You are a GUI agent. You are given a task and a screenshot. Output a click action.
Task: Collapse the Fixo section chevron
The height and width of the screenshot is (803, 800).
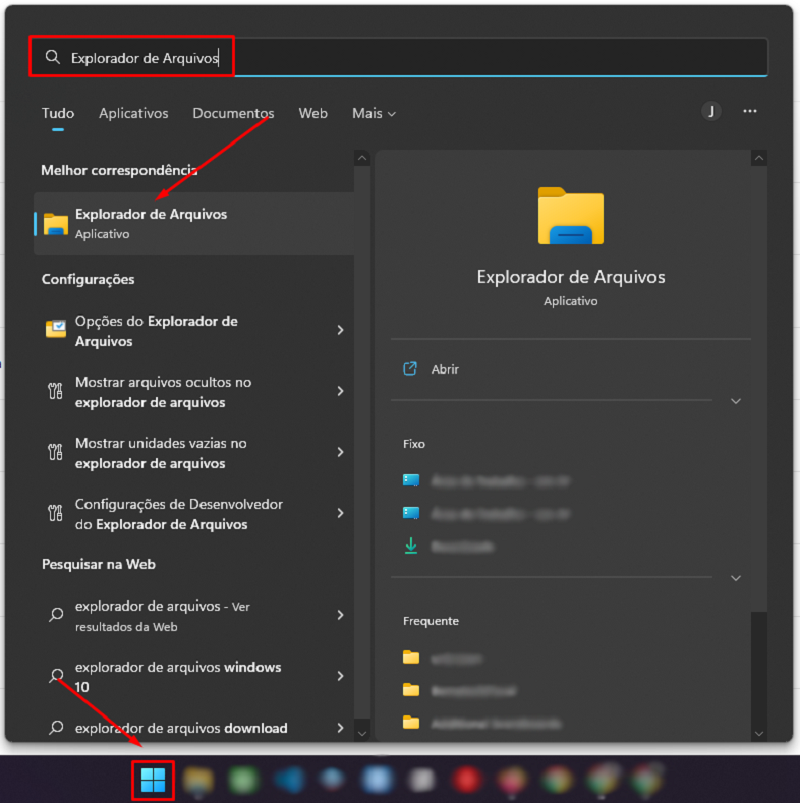[736, 578]
